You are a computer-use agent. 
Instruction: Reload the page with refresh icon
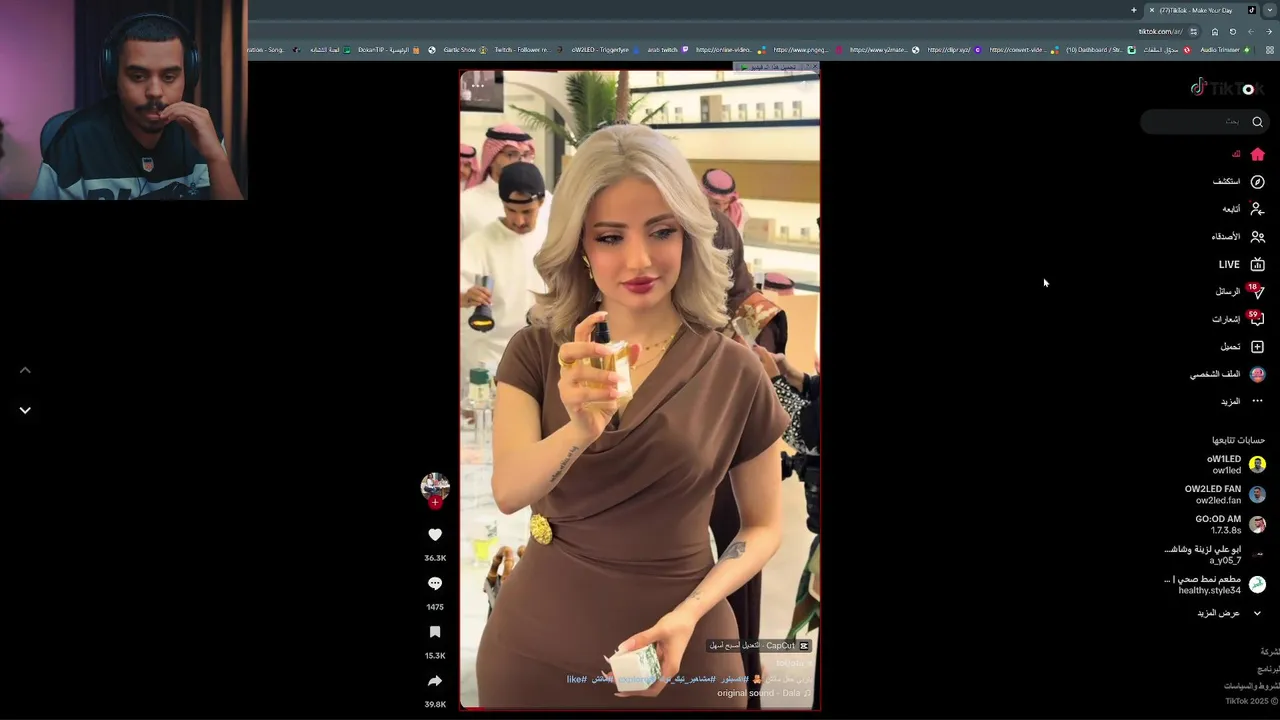(x=1232, y=31)
